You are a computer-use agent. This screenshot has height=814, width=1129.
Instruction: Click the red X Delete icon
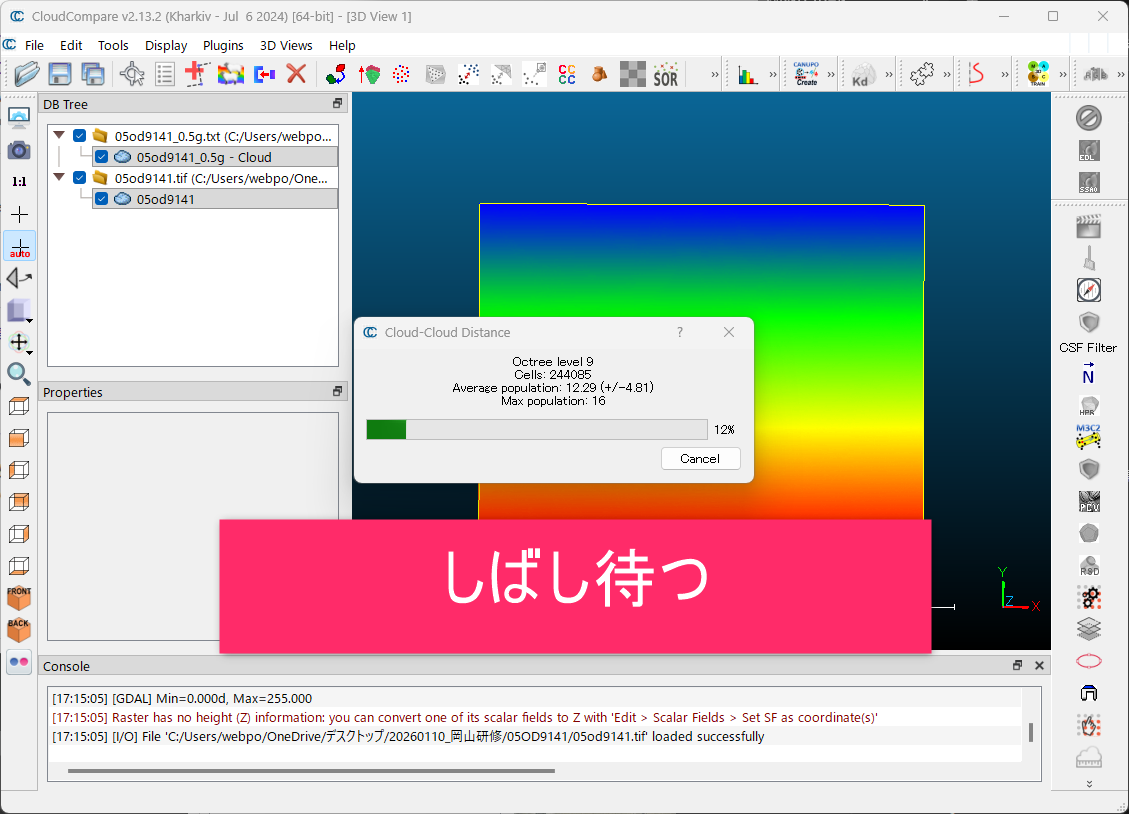(x=296, y=74)
